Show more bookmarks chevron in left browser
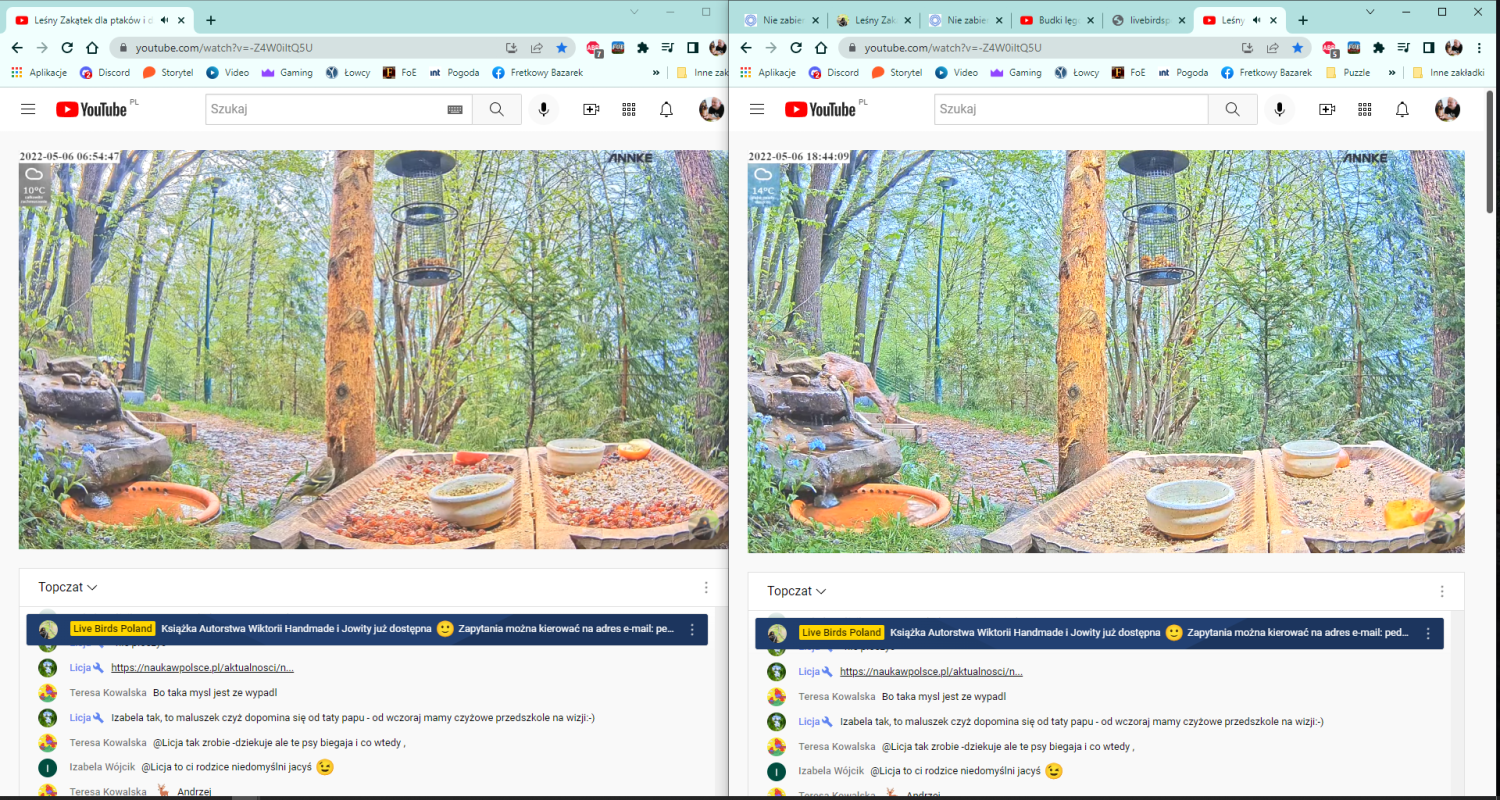 pyautogui.click(x=656, y=72)
